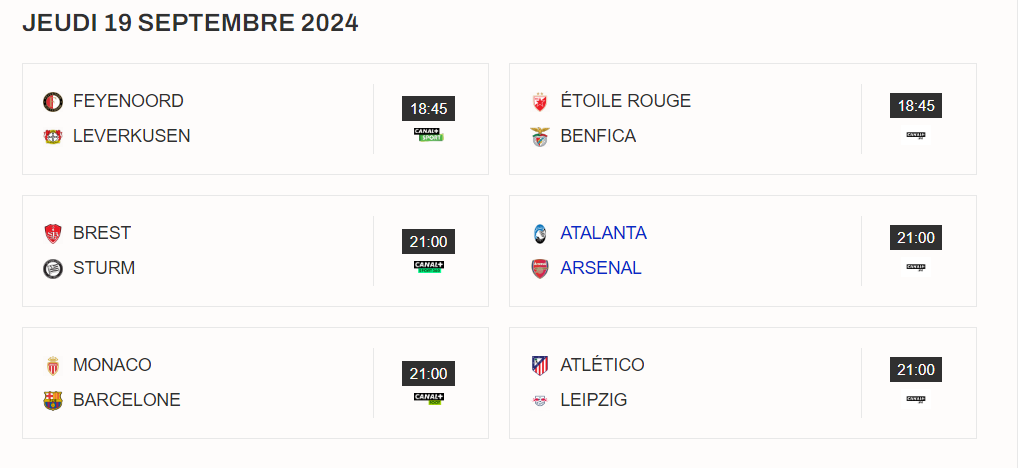The height and width of the screenshot is (468, 1018).
Task: Click the Canal+ Sport logo for Feyenoord–Leverkusen
Action: click(428, 134)
